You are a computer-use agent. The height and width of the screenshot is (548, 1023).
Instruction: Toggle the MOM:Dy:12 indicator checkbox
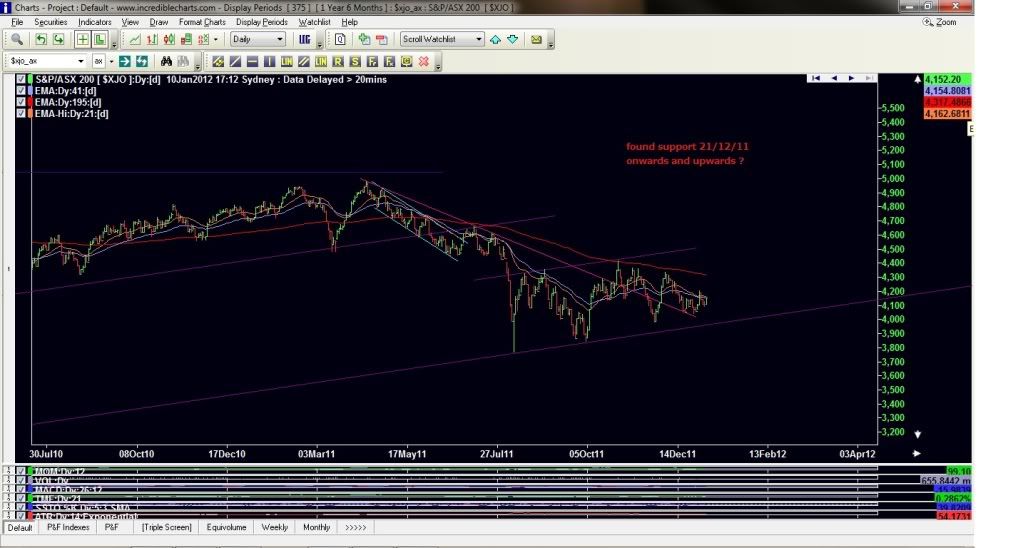click(21, 471)
